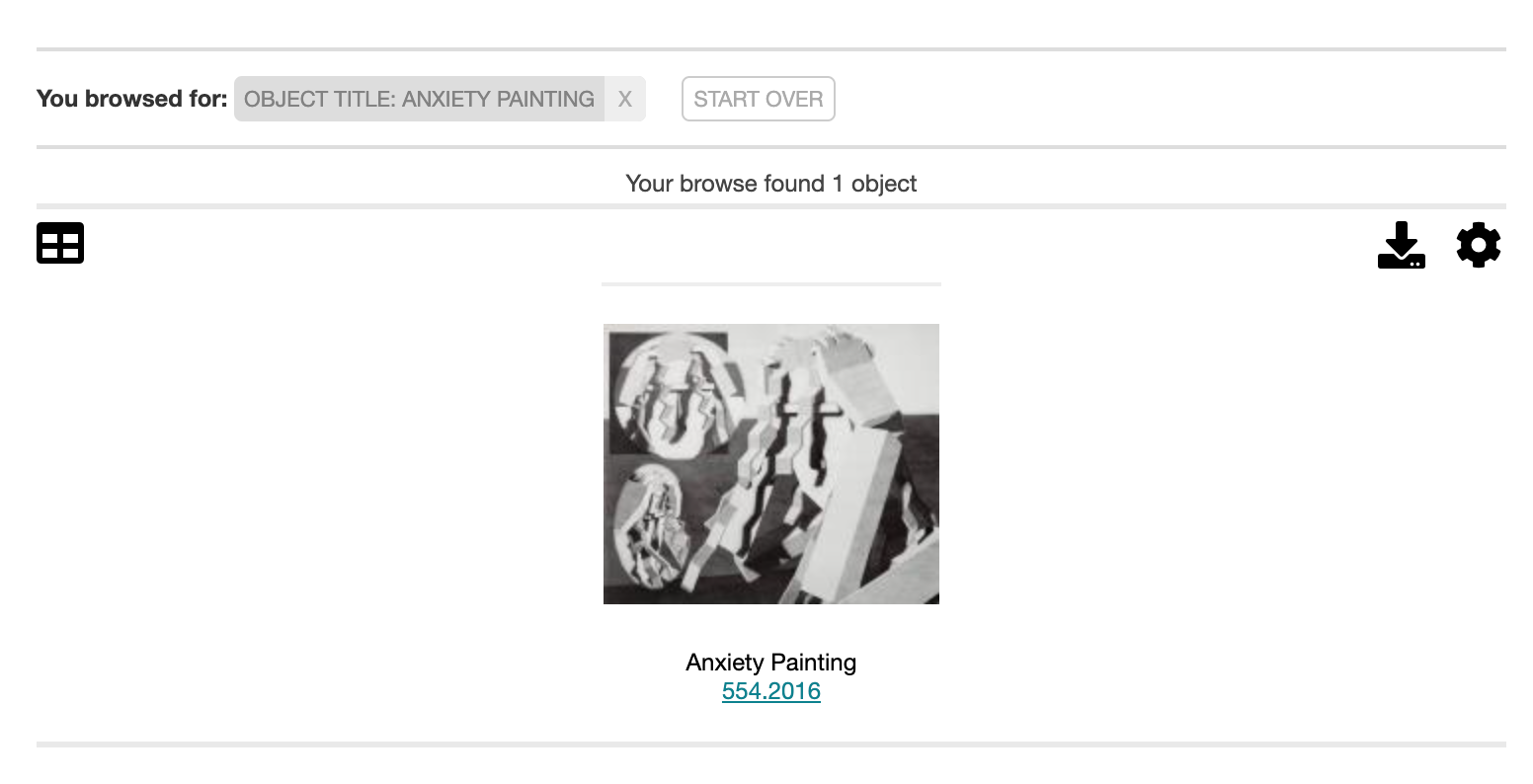Click the START OVER button
Viewport: 1533px width, 784px height.
(x=759, y=99)
